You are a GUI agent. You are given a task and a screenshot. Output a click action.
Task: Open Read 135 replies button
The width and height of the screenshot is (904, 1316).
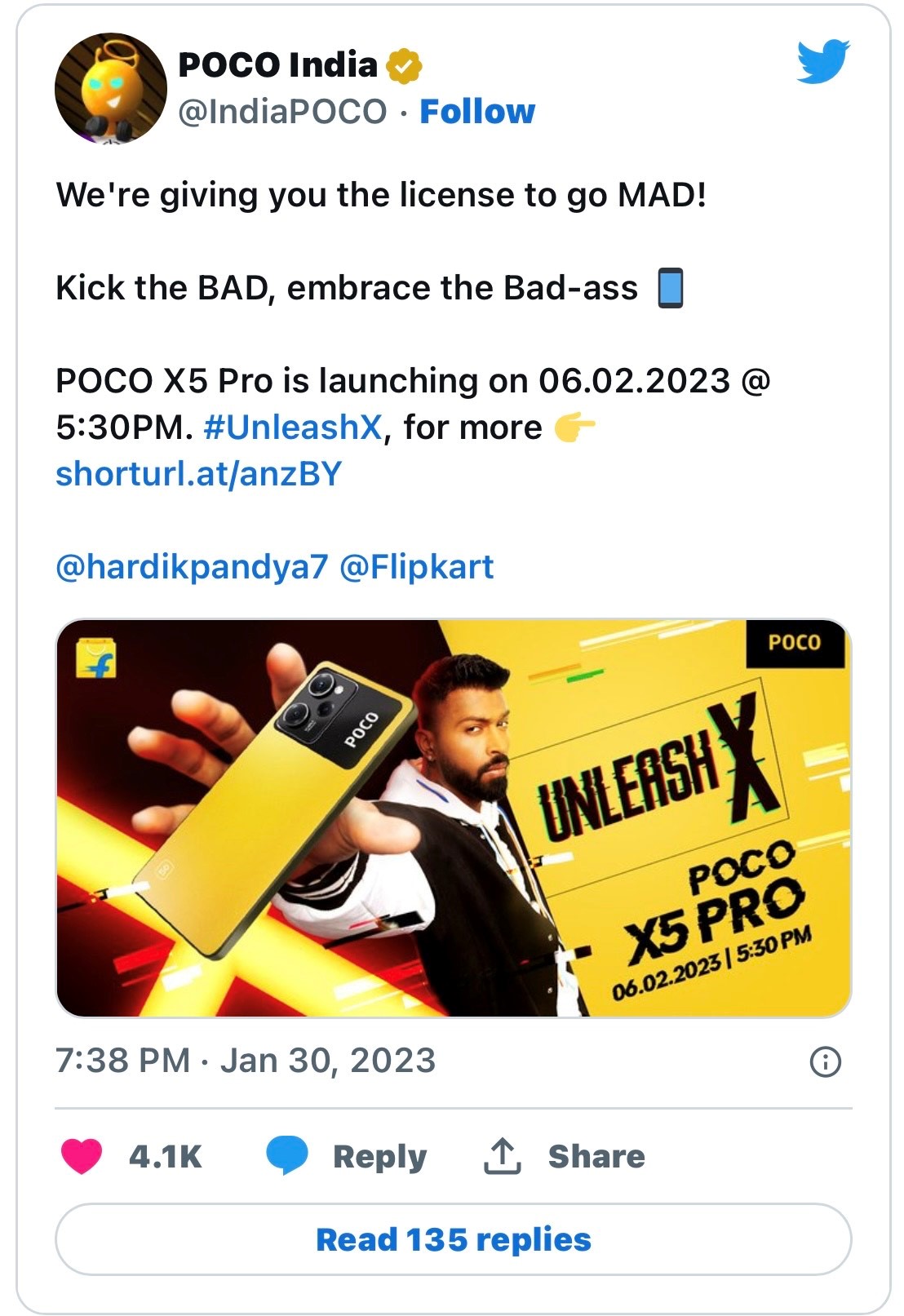point(453,1238)
